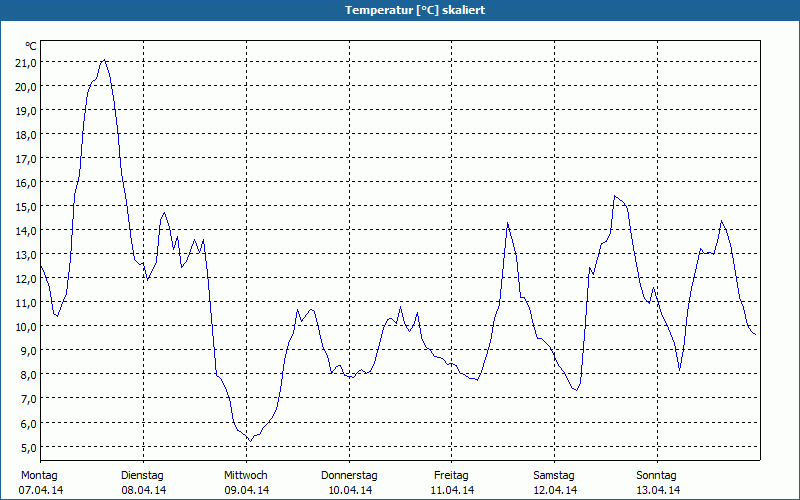
Task: Select the 20,0 axis value
Action: point(26,87)
